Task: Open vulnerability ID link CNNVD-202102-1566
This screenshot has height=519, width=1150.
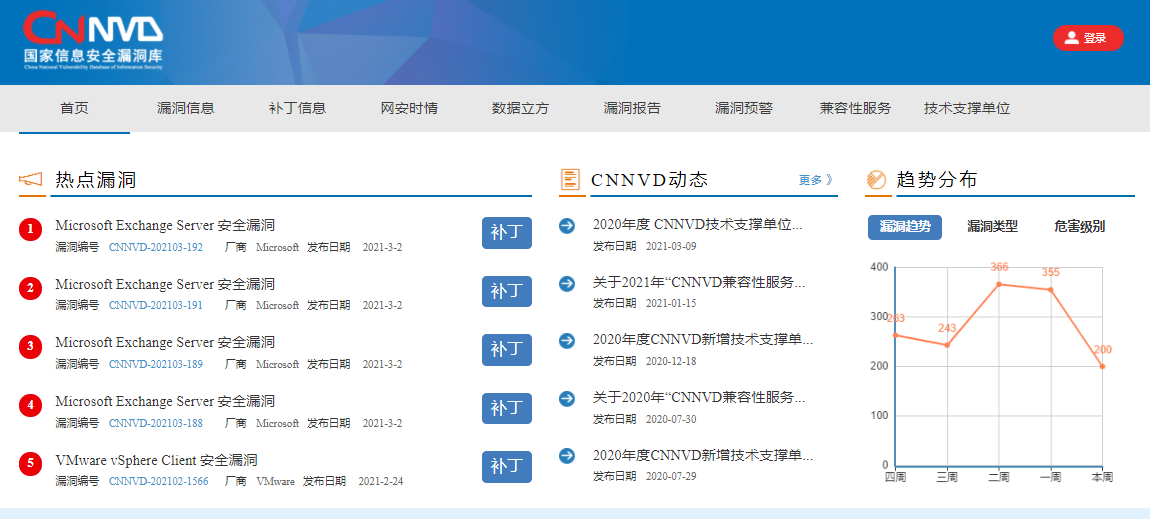Action: pyautogui.click(x=158, y=481)
